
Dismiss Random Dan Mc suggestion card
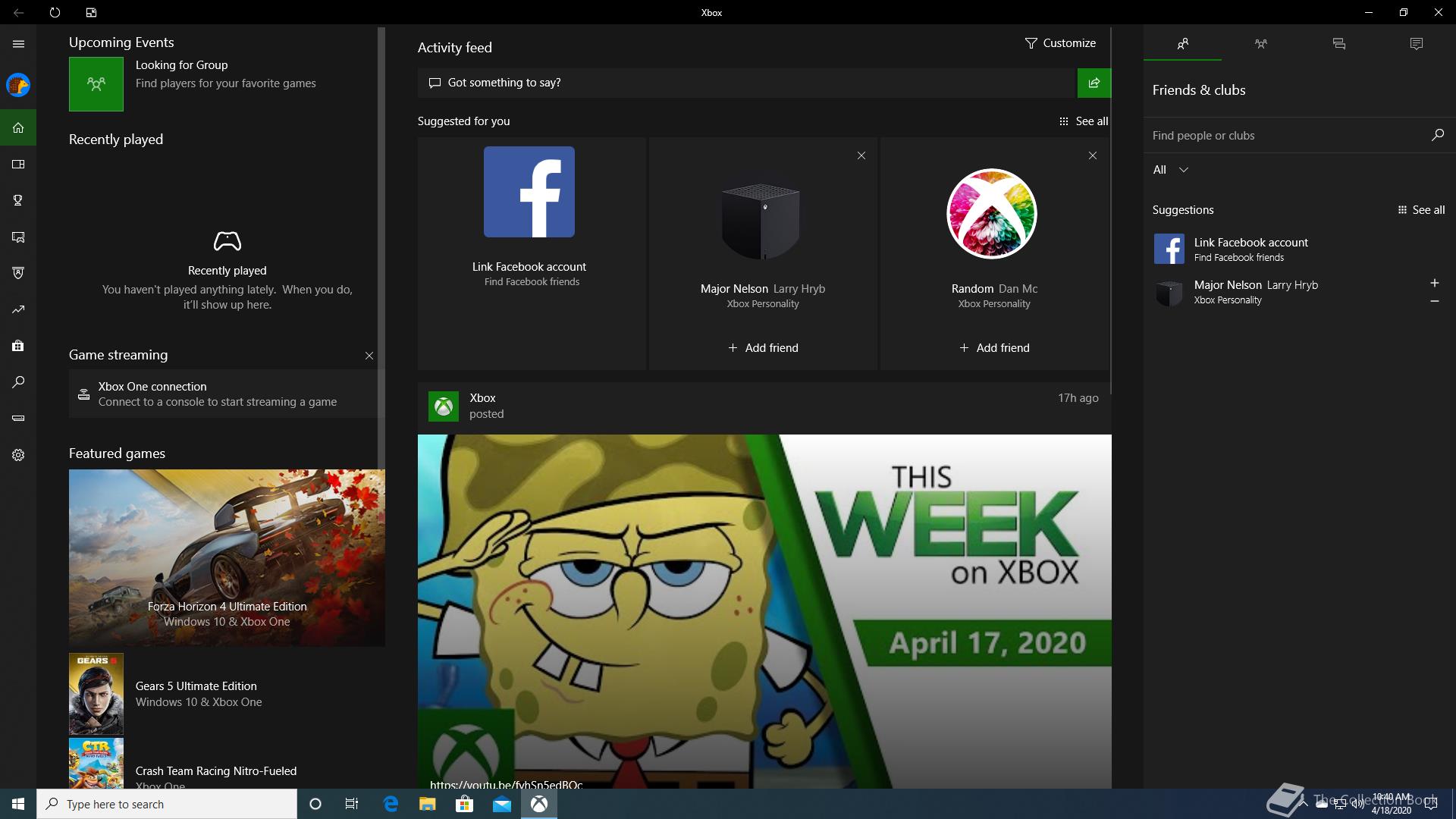tap(1092, 155)
